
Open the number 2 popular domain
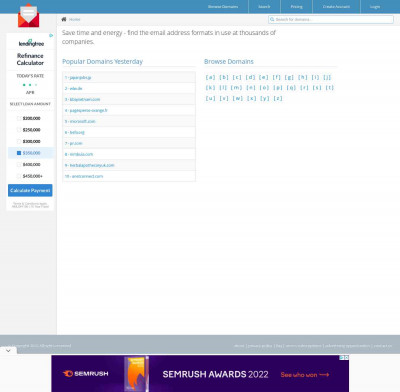[x=73, y=88]
